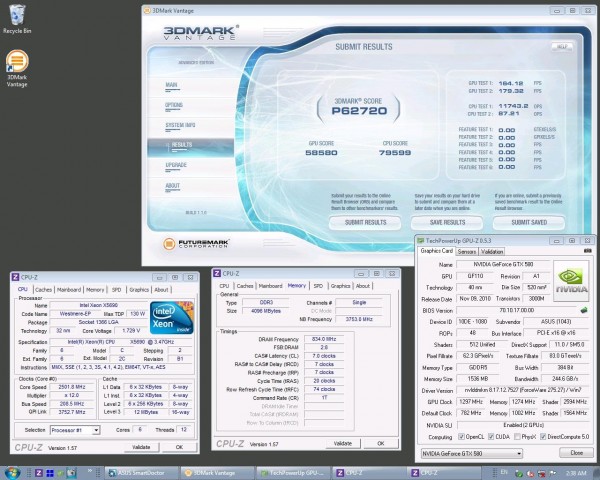Switch to 3DMark Vantage in the taskbar
Viewport: 600px width, 480px height.
click(x=217, y=473)
